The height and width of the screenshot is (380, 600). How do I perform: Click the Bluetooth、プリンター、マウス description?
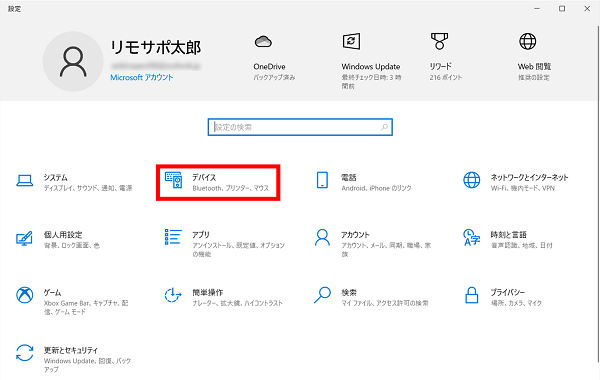(x=231, y=188)
